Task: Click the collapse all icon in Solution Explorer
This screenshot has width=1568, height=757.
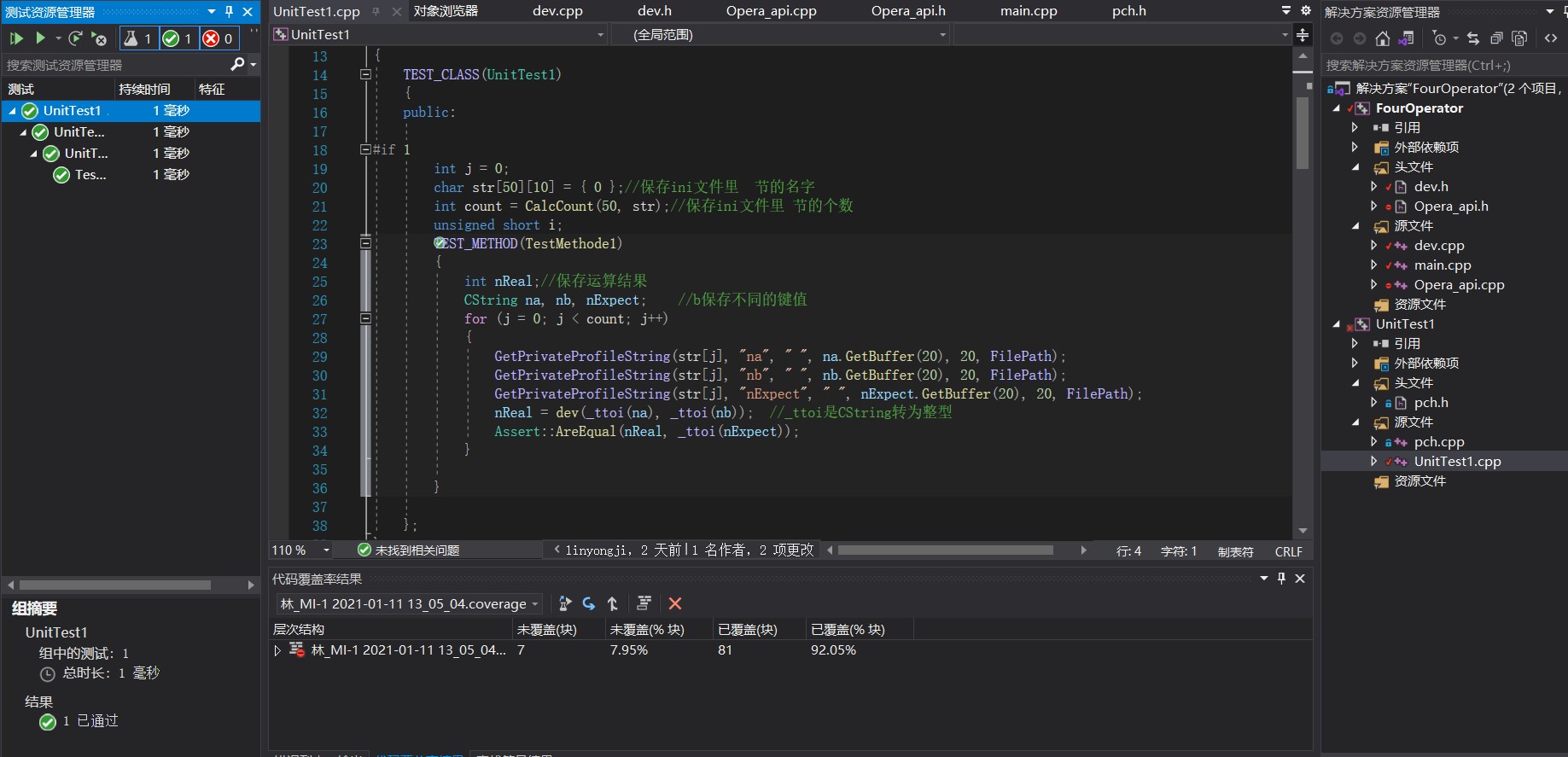Action: (1496, 38)
